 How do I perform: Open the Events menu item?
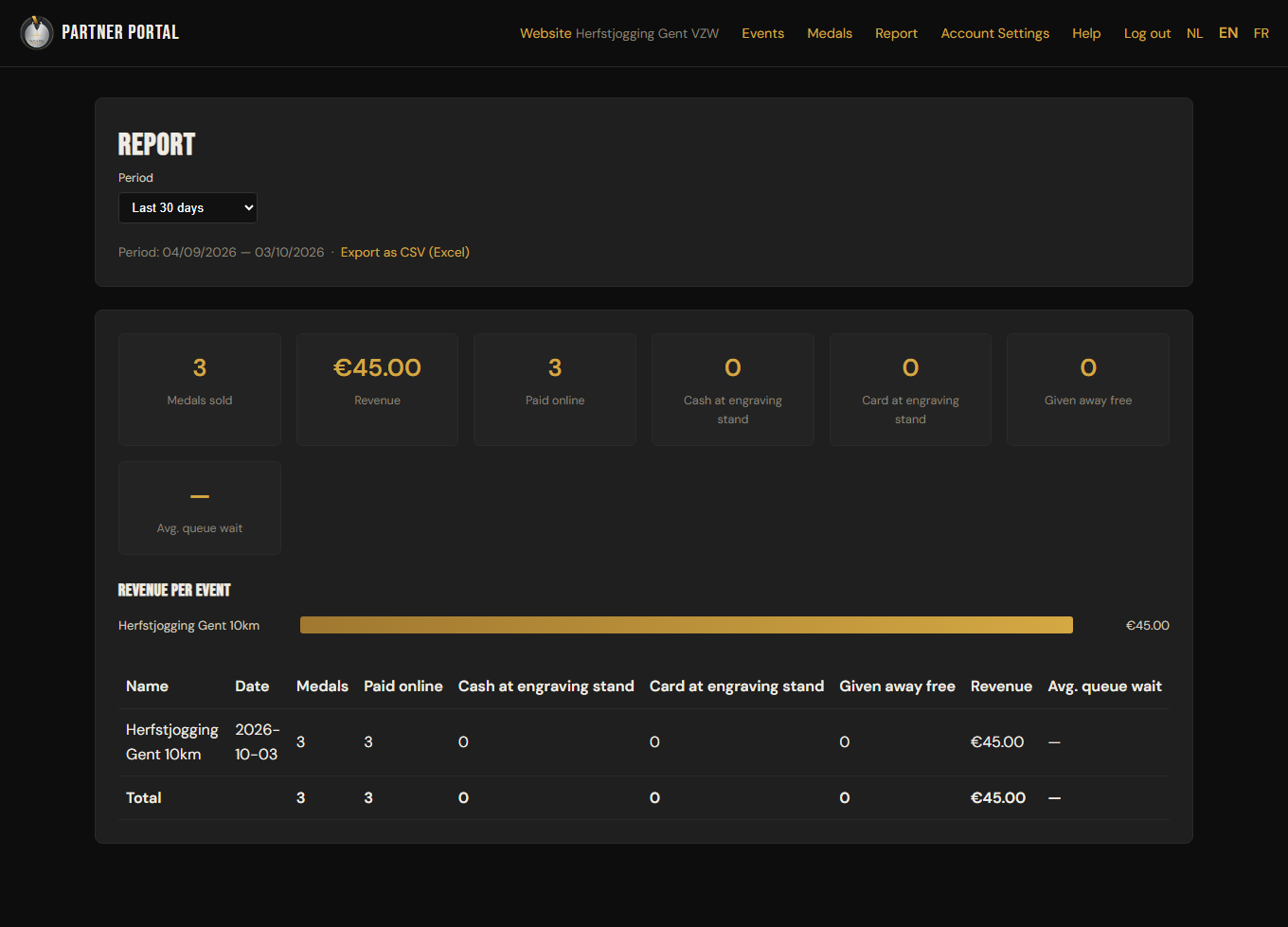[762, 33]
